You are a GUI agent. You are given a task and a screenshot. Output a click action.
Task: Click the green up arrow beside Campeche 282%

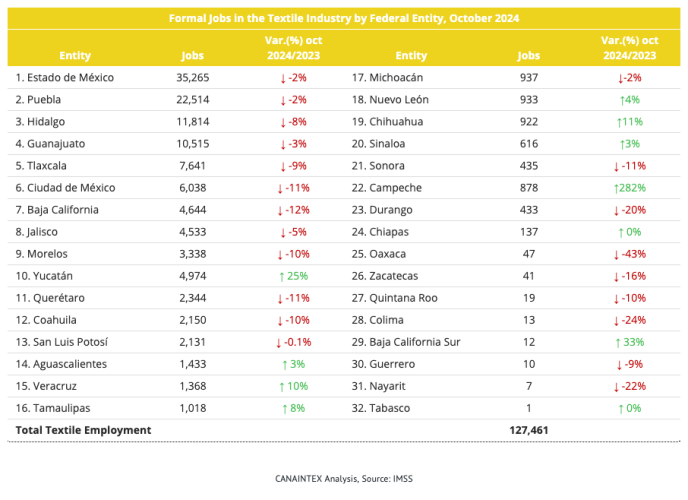(x=616, y=189)
